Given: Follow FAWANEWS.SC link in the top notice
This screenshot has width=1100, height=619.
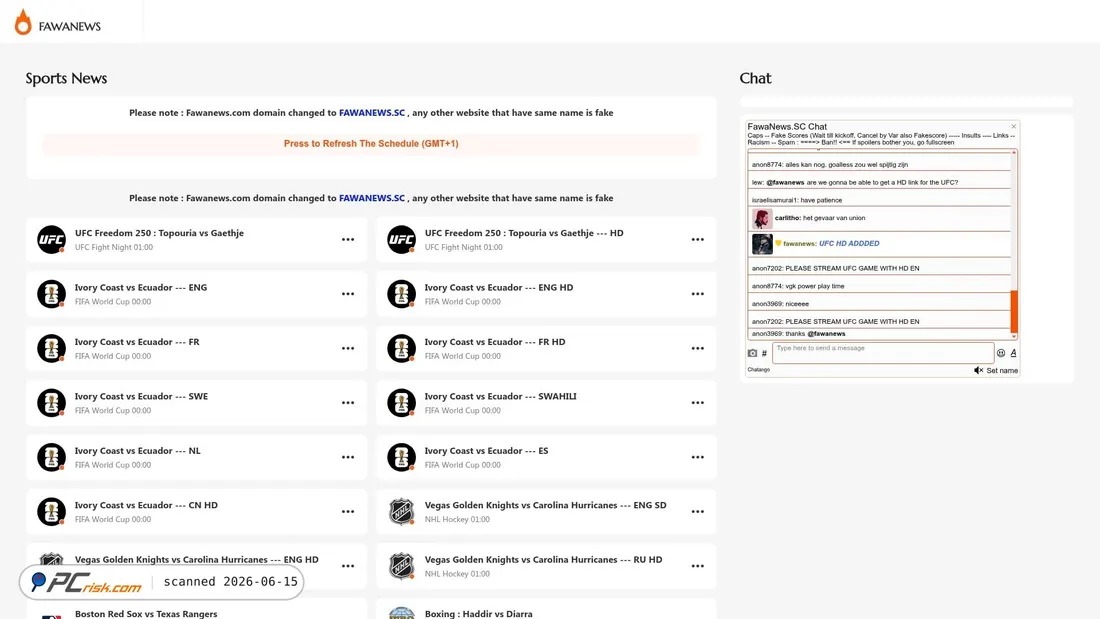Looking at the screenshot, I should coord(372,112).
